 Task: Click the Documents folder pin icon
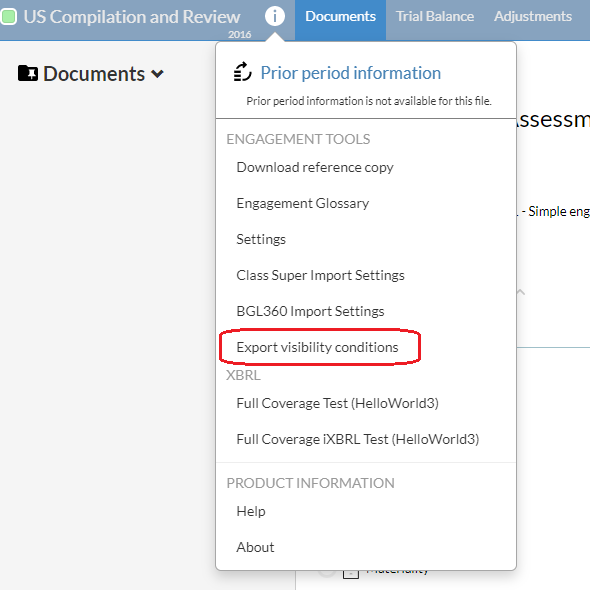28,73
